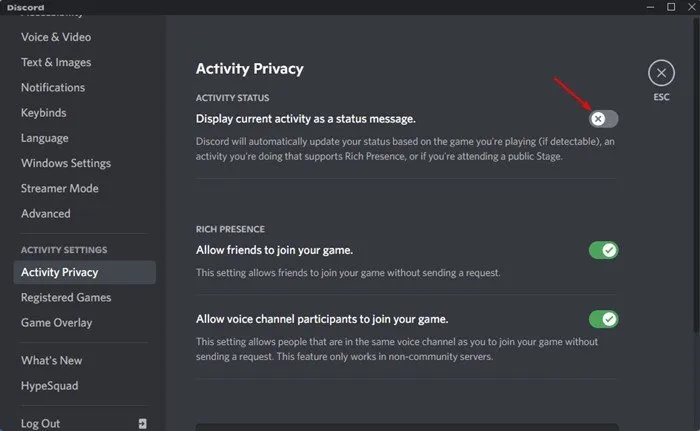Click the settings content scrollbar

click(696, 174)
